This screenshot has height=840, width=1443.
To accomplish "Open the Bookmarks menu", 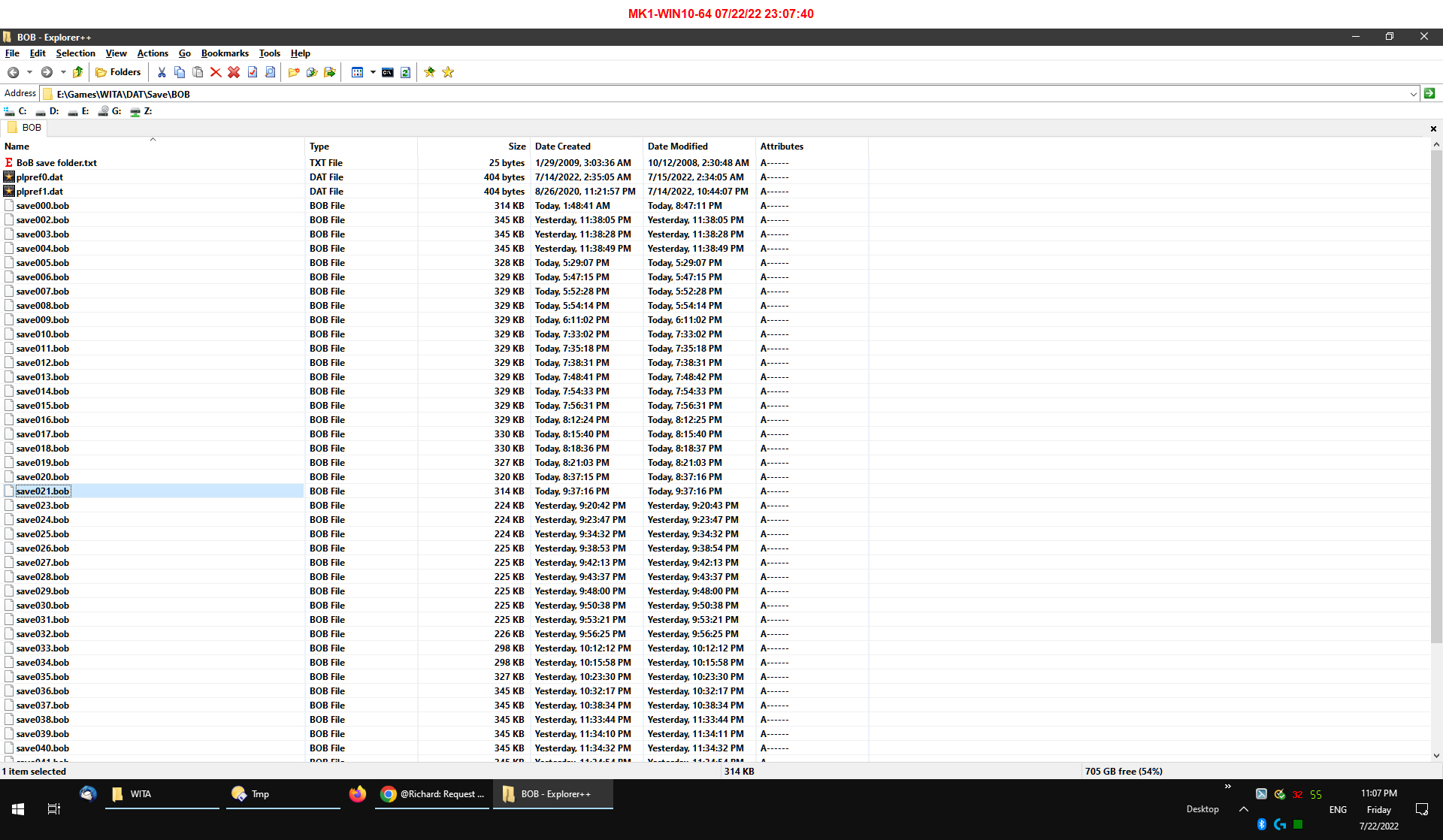I will tap(225, 53).
